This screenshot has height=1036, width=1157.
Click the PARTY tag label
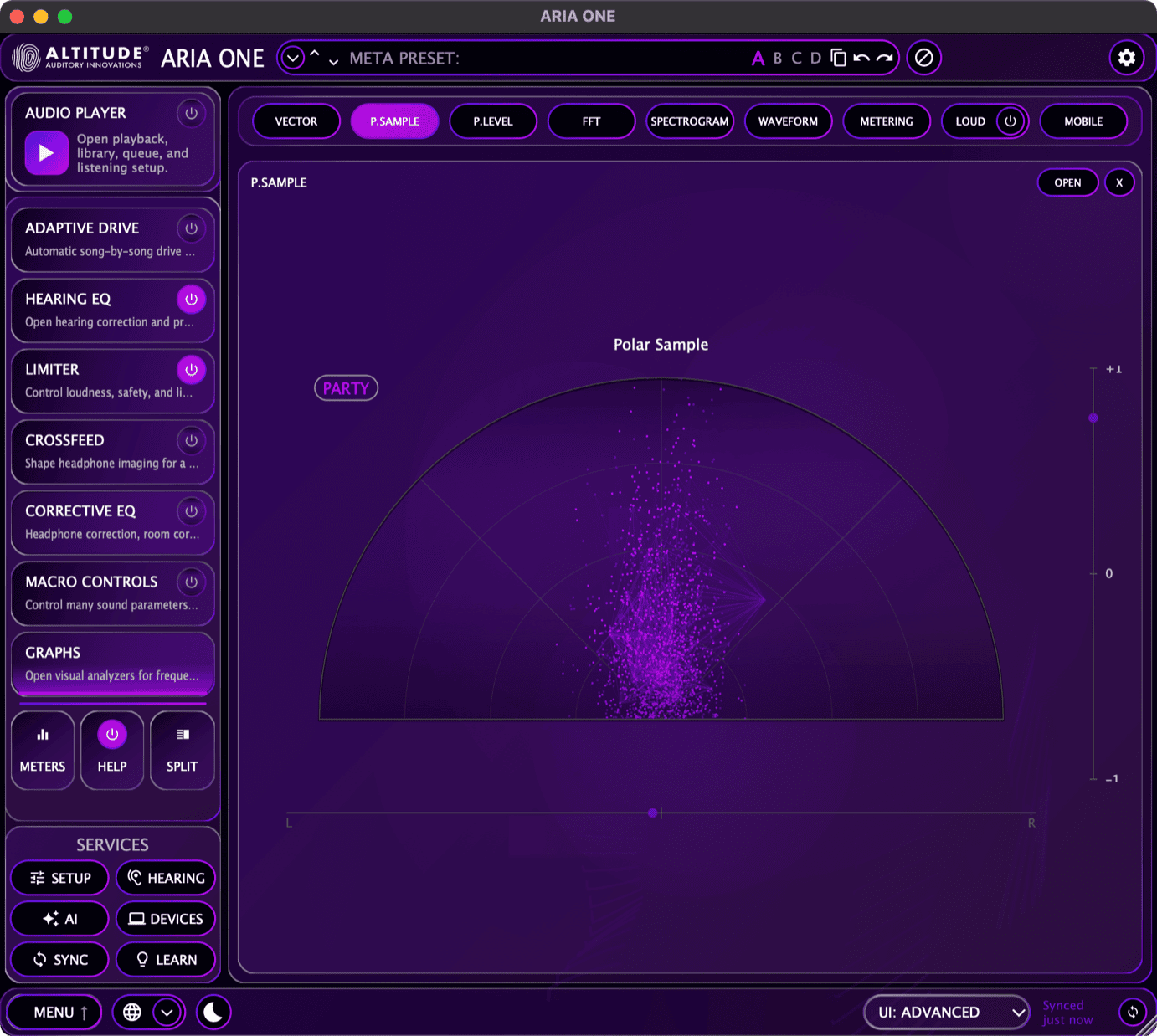tap(346, 388)
